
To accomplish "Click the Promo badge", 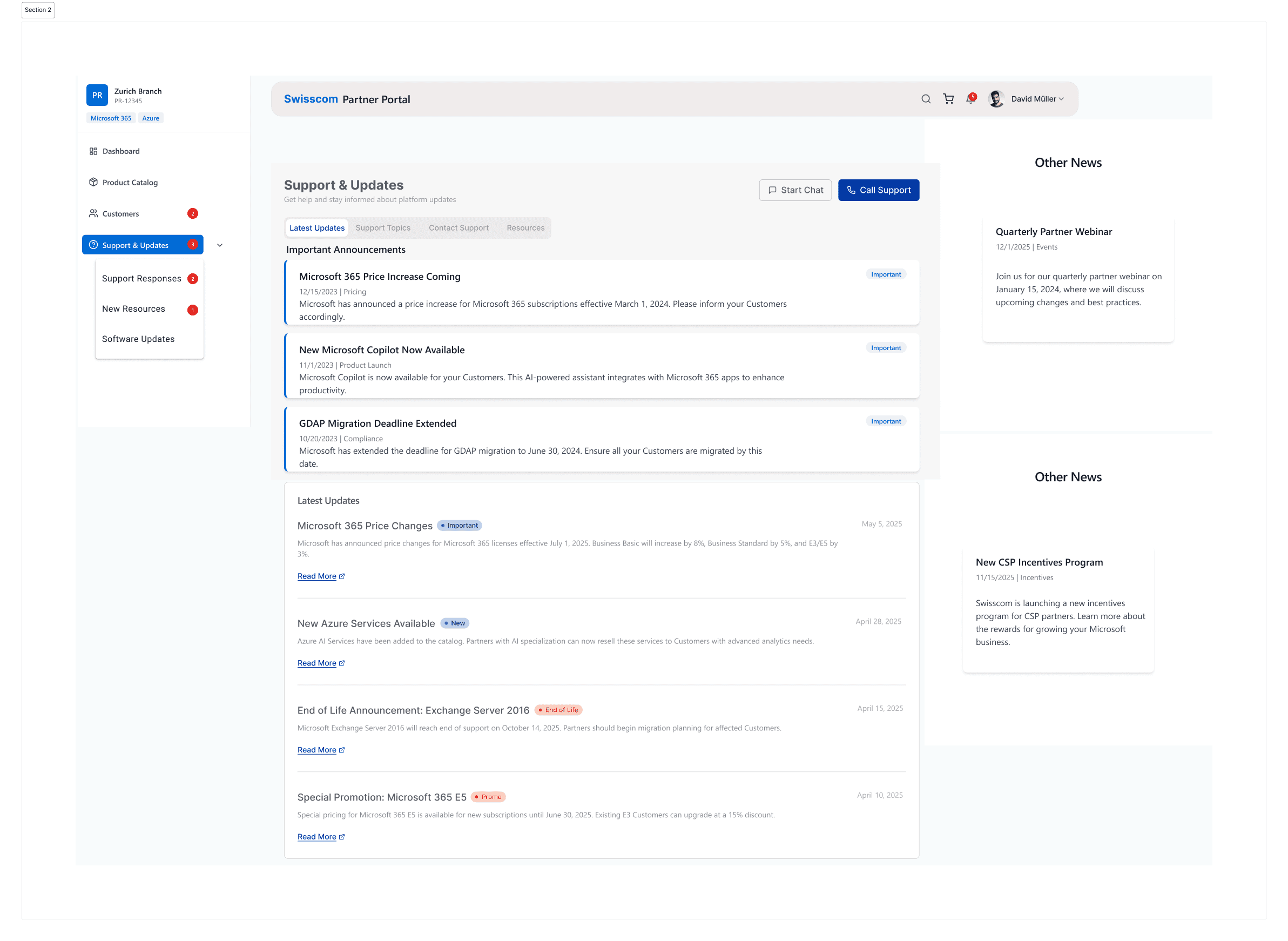I will [488, 797].
